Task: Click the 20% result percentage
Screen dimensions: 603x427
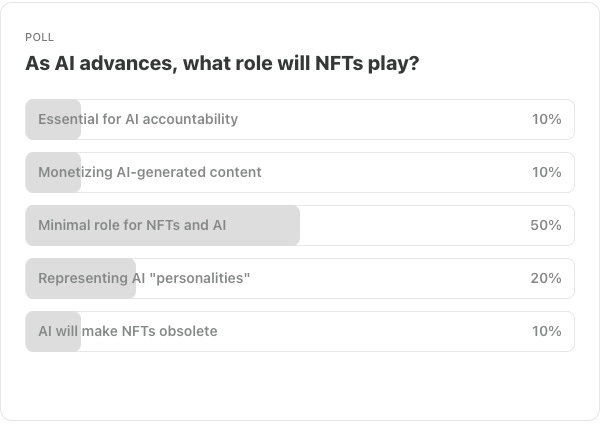Action: pos(546,279)
